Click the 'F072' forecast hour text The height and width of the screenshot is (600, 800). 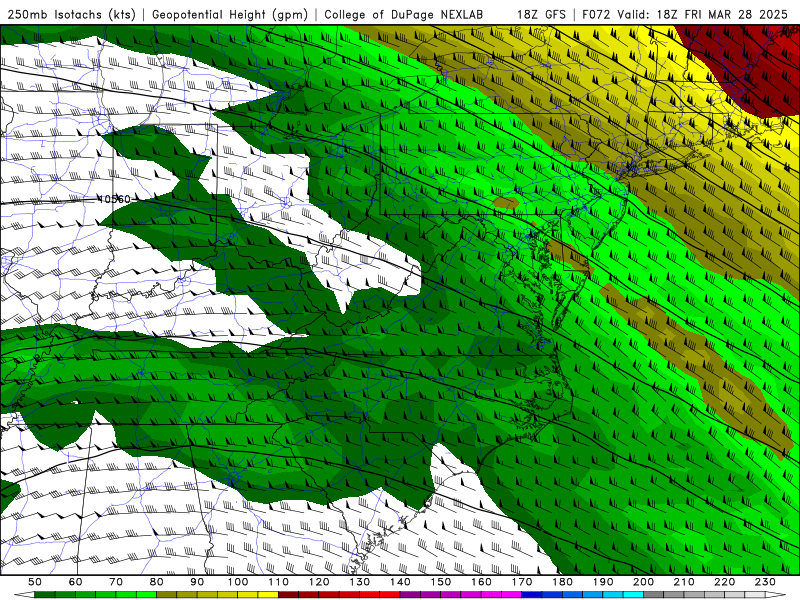[x=596, y=14]
